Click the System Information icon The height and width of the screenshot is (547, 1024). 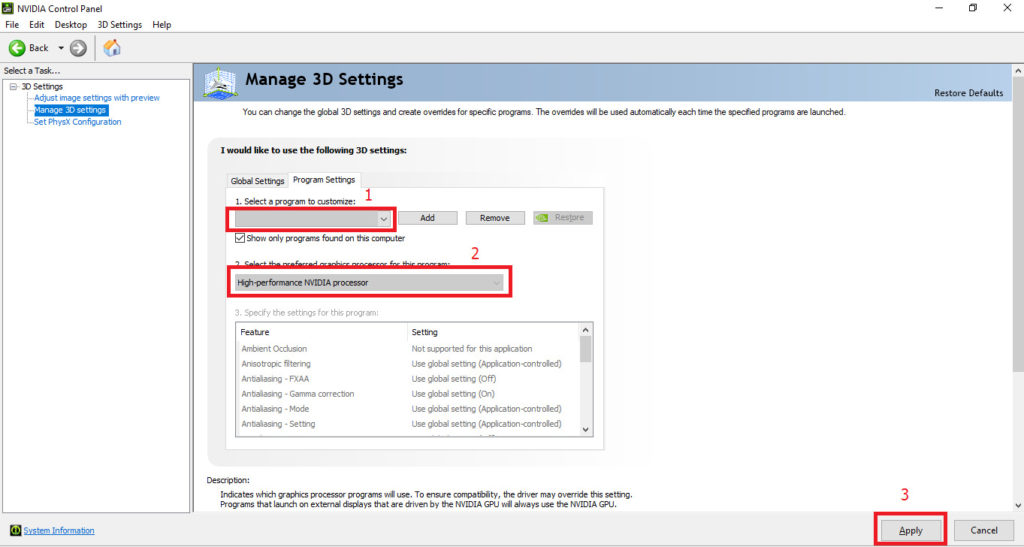15,530
